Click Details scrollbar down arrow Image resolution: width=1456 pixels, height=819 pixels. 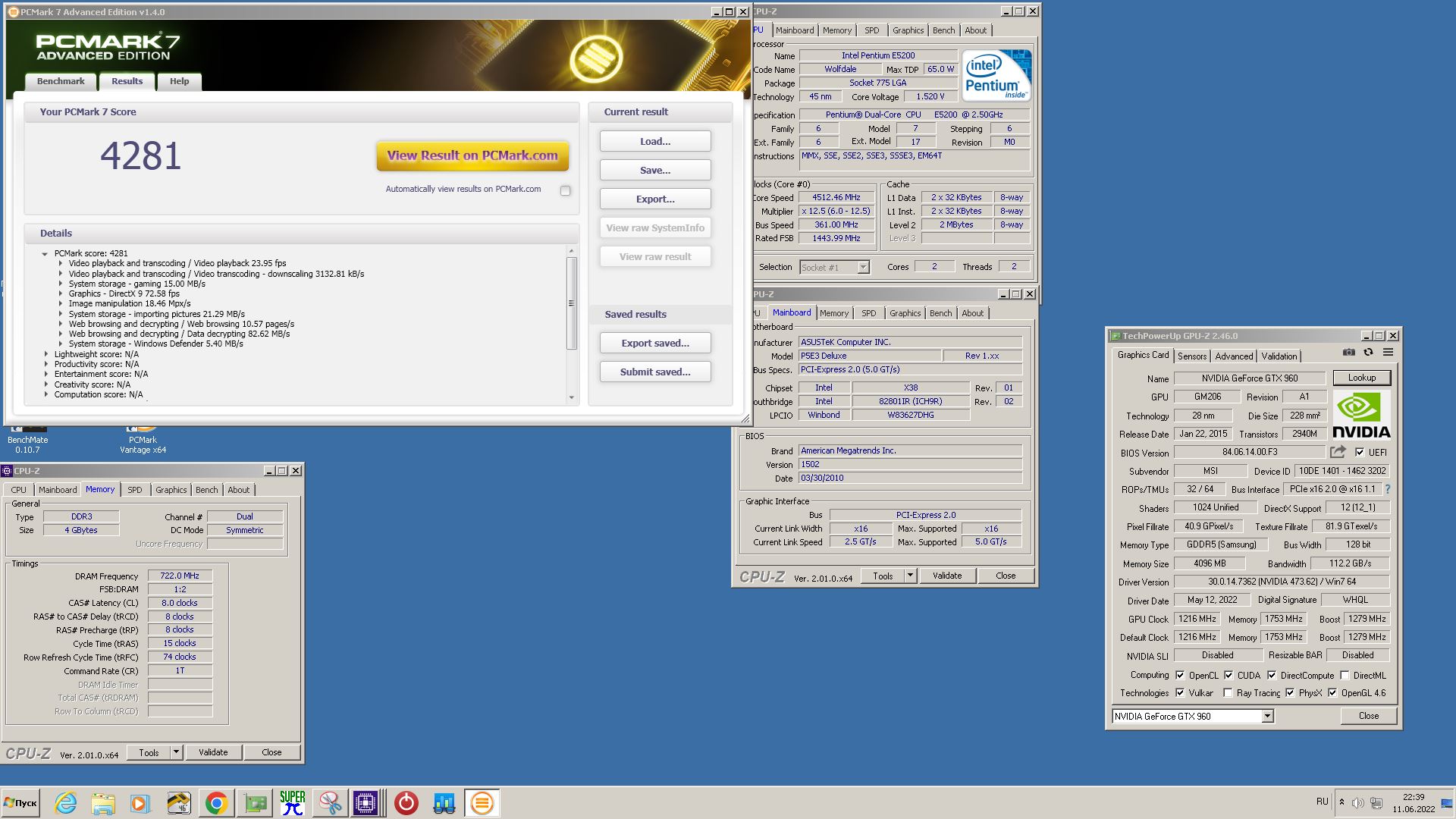tap(571, 397)
